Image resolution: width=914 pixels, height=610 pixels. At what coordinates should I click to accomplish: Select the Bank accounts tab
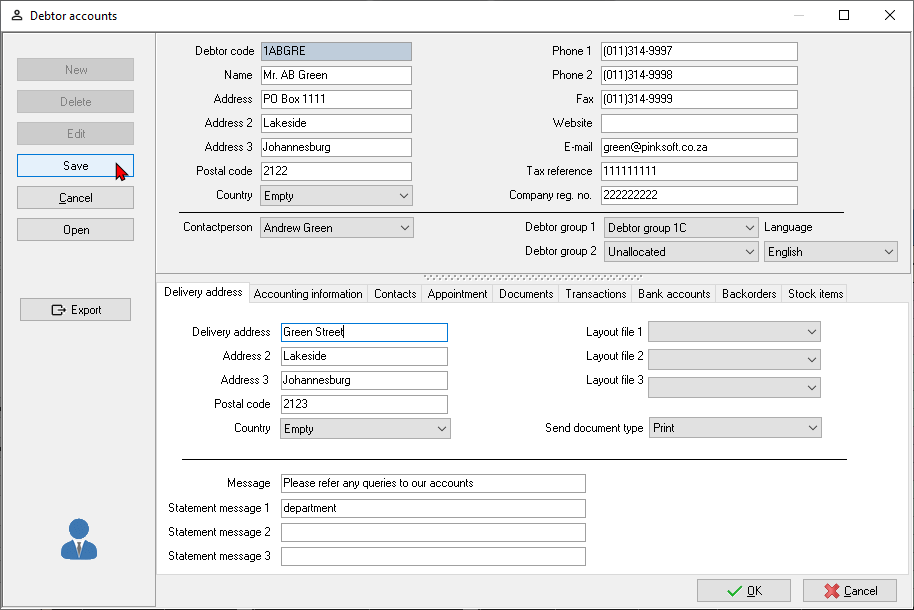pyautogui.click(x=673, y=294)
